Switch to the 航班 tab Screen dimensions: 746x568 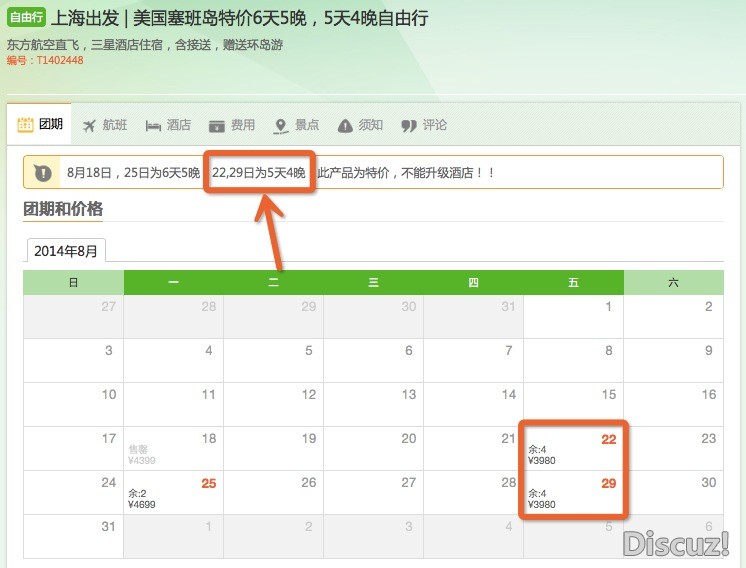point(105,126)
